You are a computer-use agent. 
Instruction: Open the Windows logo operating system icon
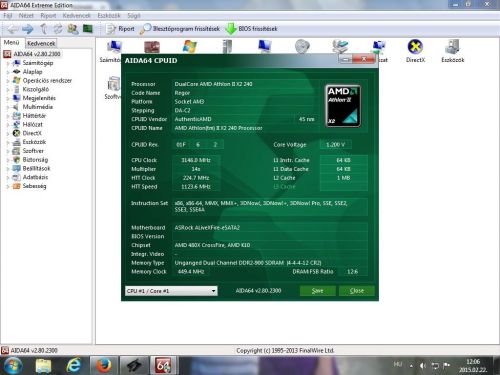[189, 46]
